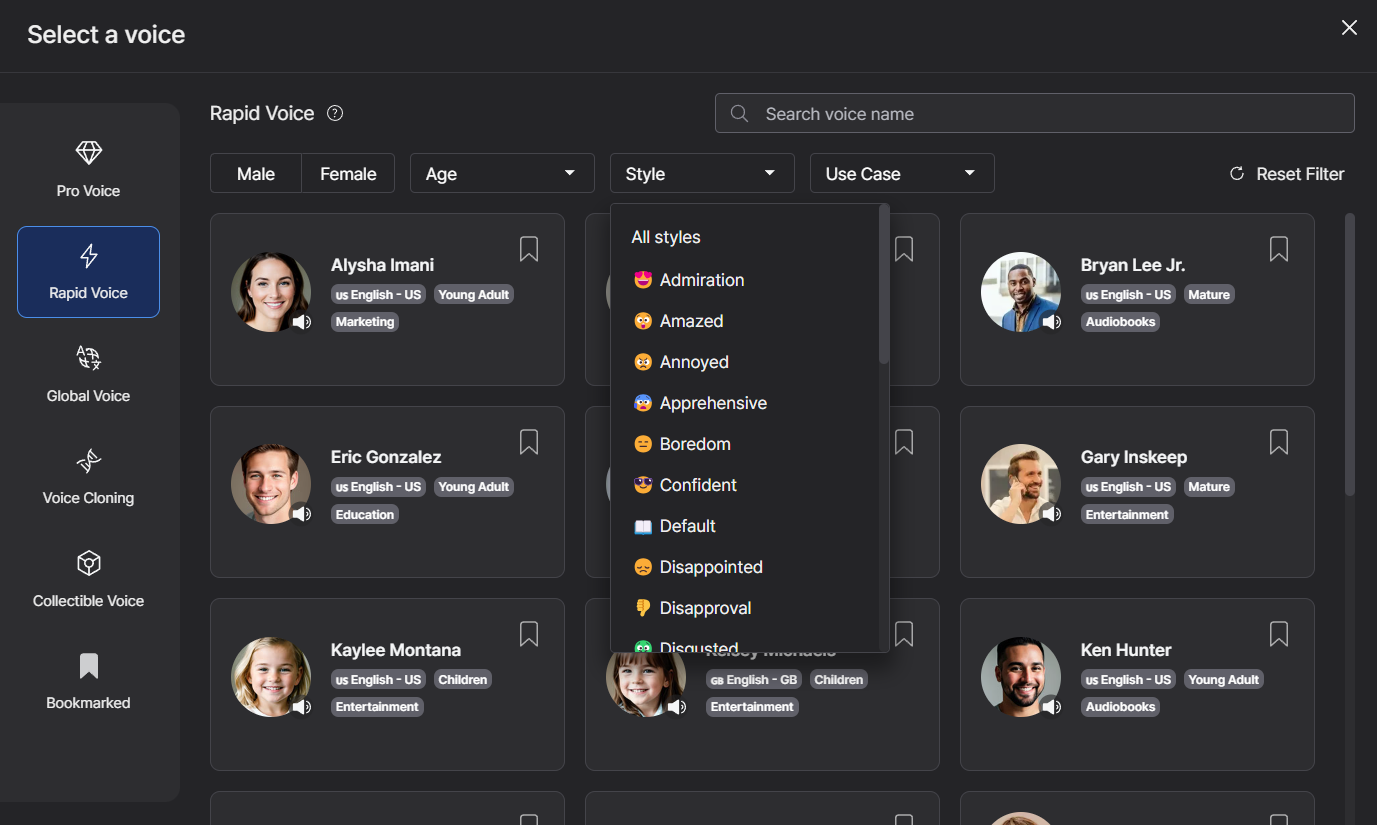Open the Collectible Voice section

pos(88,579)
